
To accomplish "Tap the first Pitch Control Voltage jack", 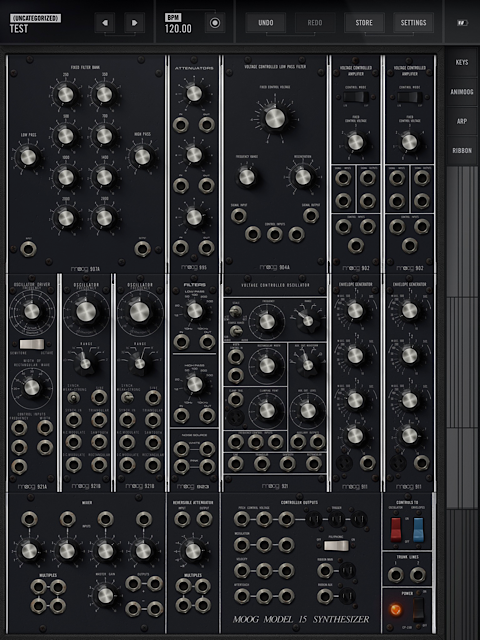I will (x=242, y=519).
